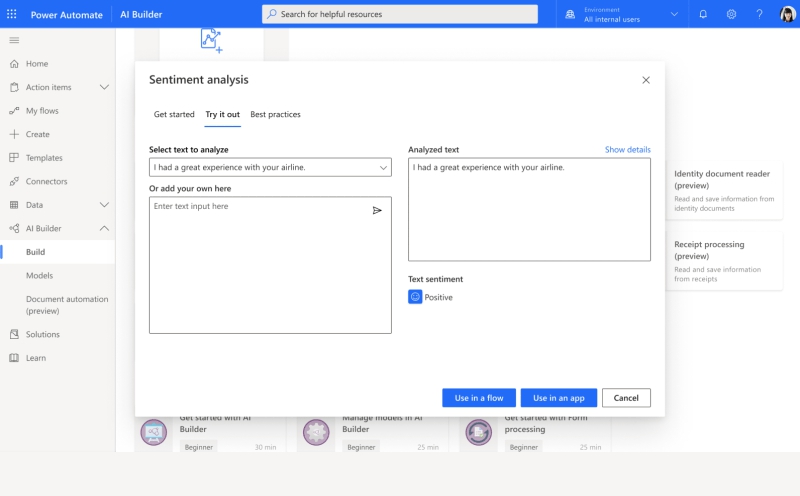
Task: Click the Learn book icon
Action: 14,358
